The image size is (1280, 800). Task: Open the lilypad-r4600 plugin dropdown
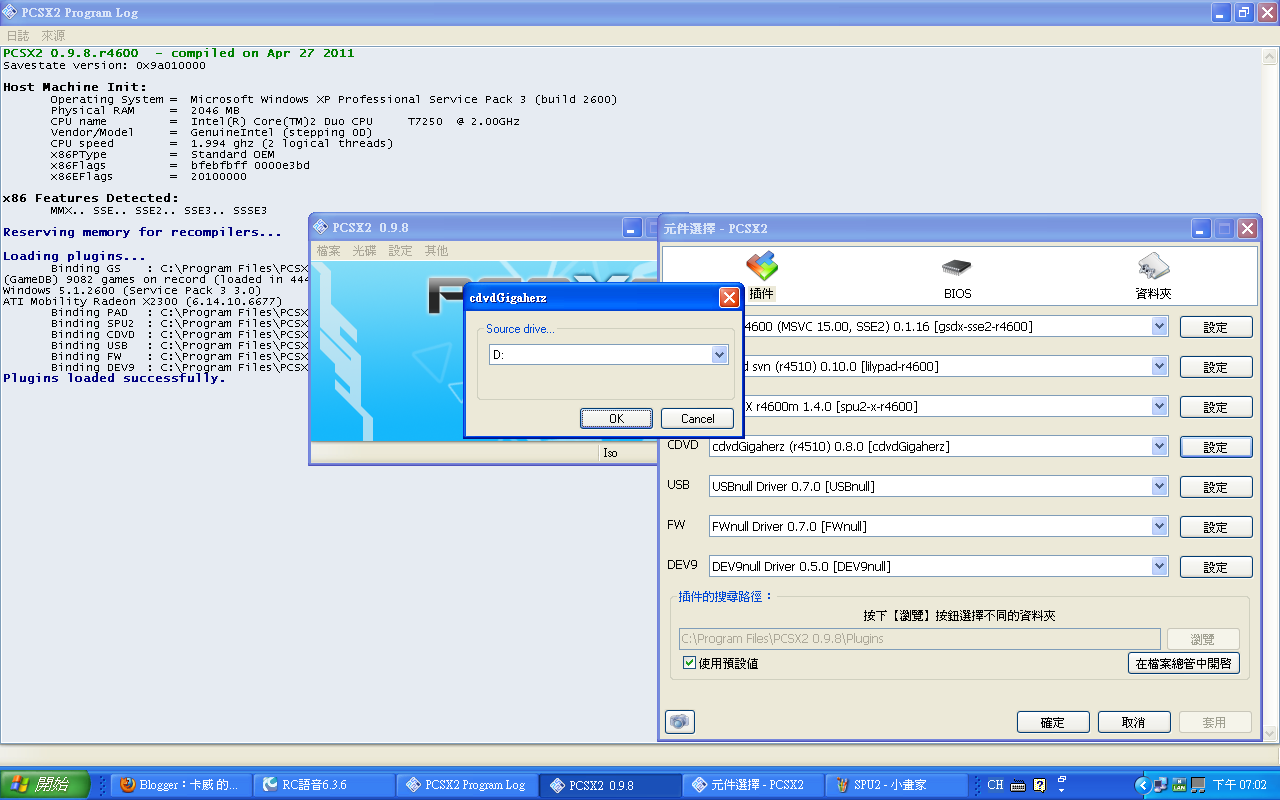click(x=1159, y=366)
